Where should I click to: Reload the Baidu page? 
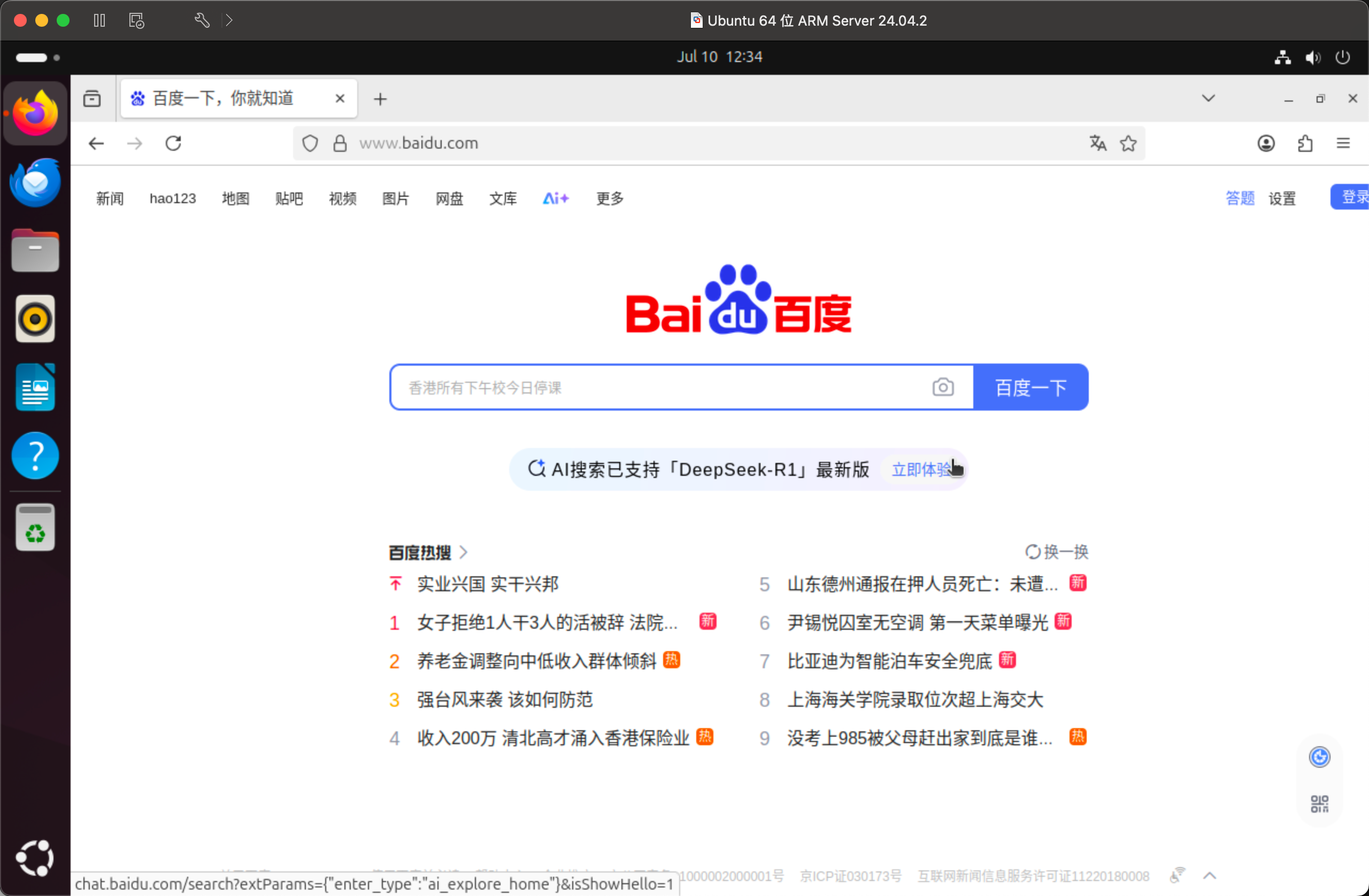pyautogui.click(x=173, y=143)
